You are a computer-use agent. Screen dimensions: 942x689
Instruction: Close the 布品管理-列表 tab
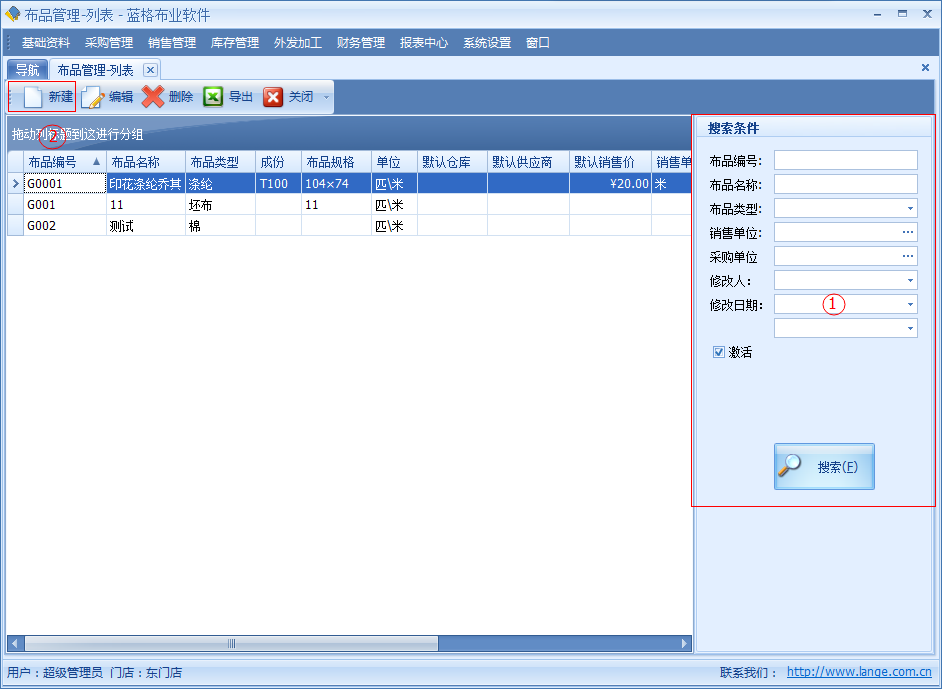pos(150,69)
